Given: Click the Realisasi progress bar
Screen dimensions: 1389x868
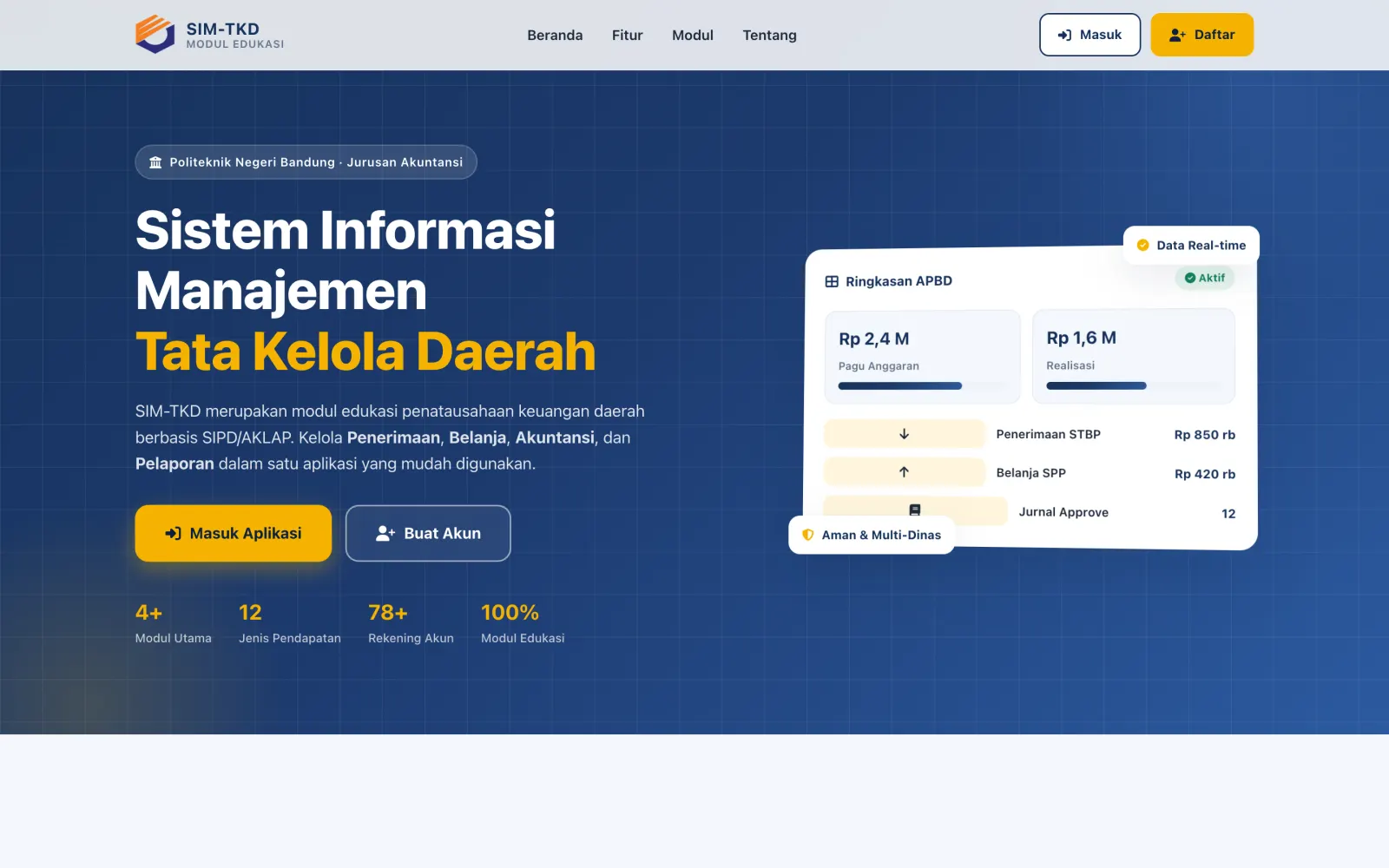Looking at the screenshot, I should (x=1133, y=385).
